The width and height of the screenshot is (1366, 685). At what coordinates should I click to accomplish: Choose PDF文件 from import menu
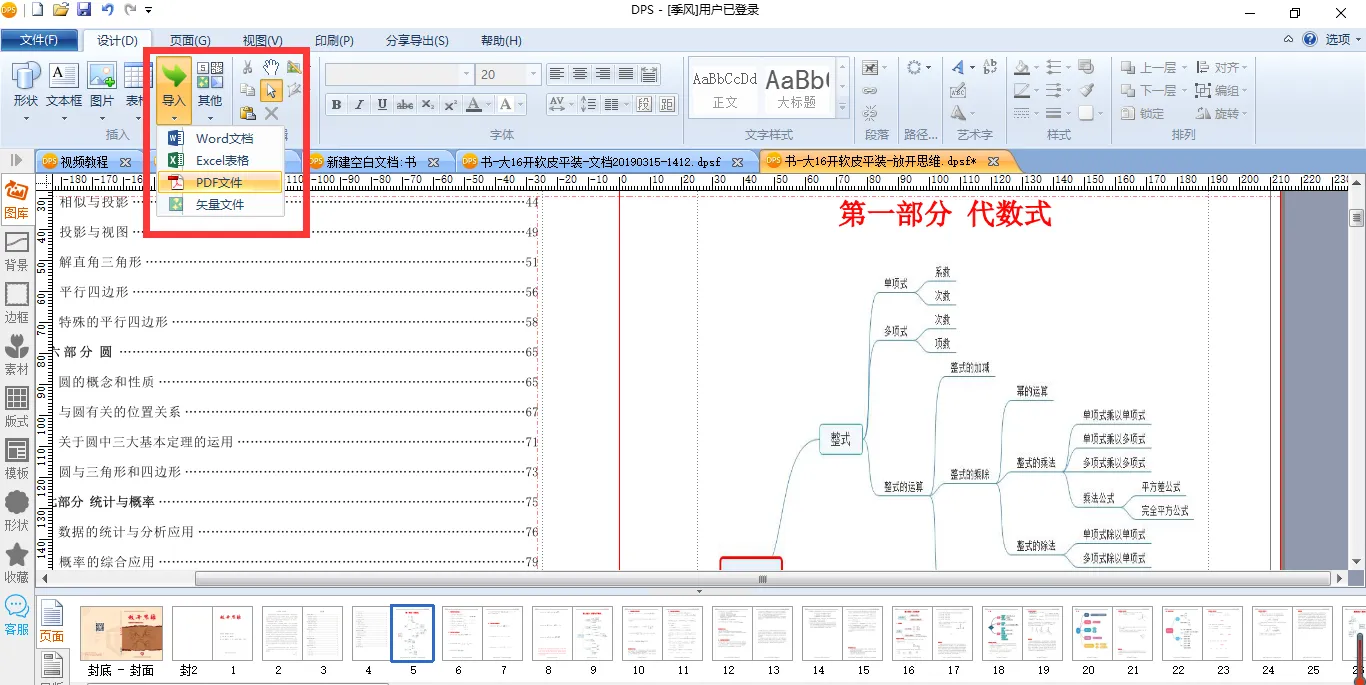[218, 182]
